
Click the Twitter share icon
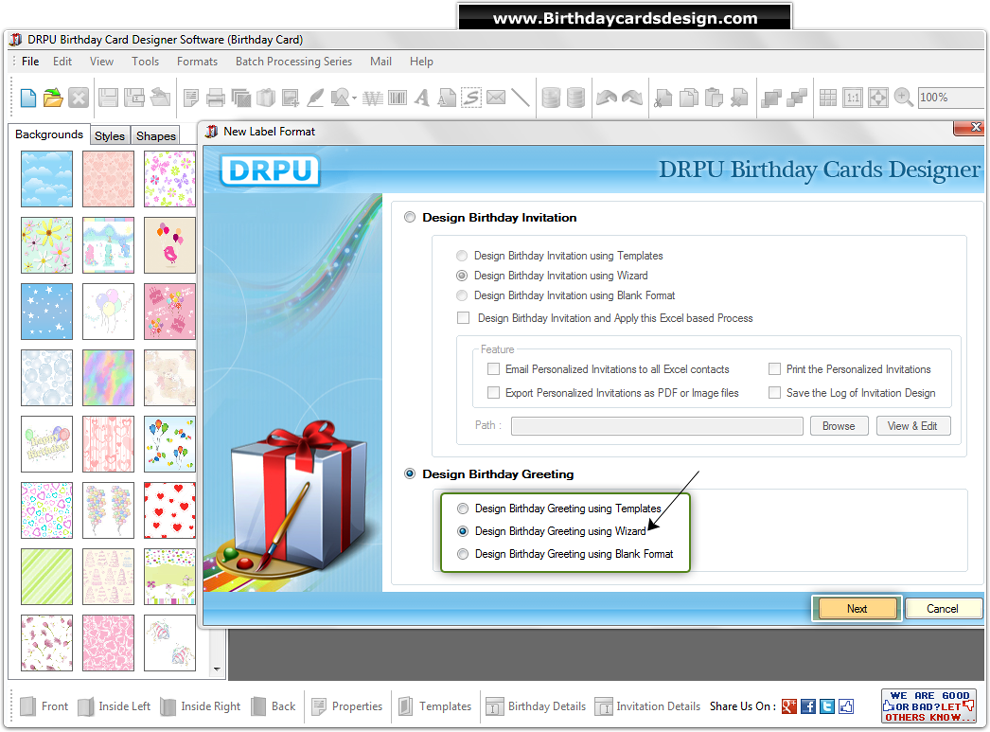tap(827, 706)
